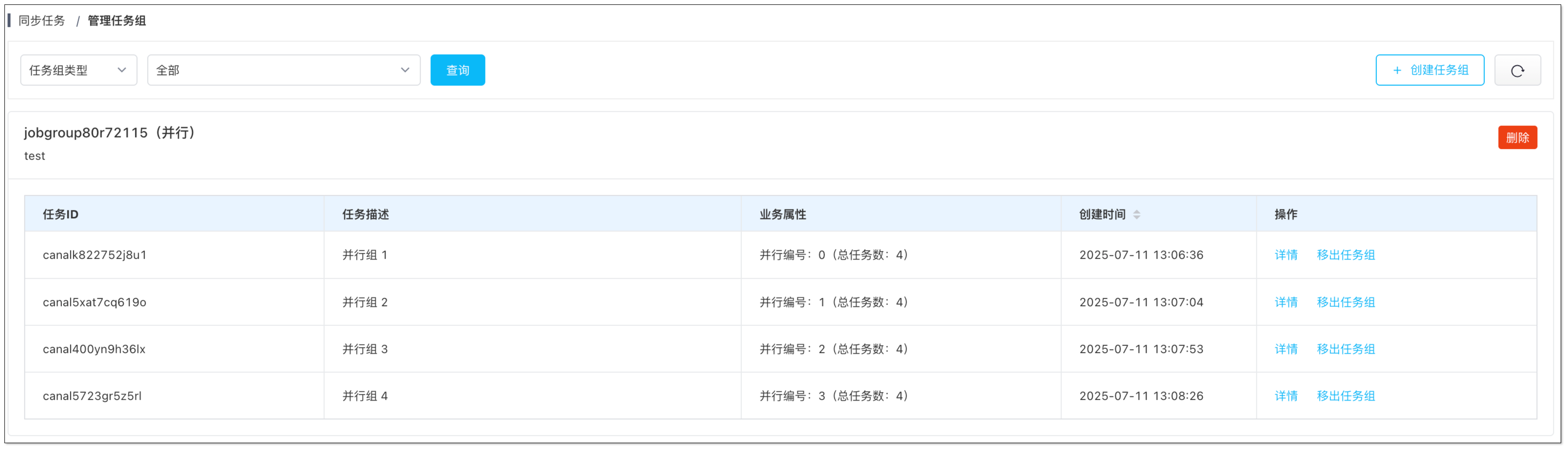Remove canal5723gr5z5rl from the group via 移出任务组
Screen dimensions: 1568x450
1346,396
